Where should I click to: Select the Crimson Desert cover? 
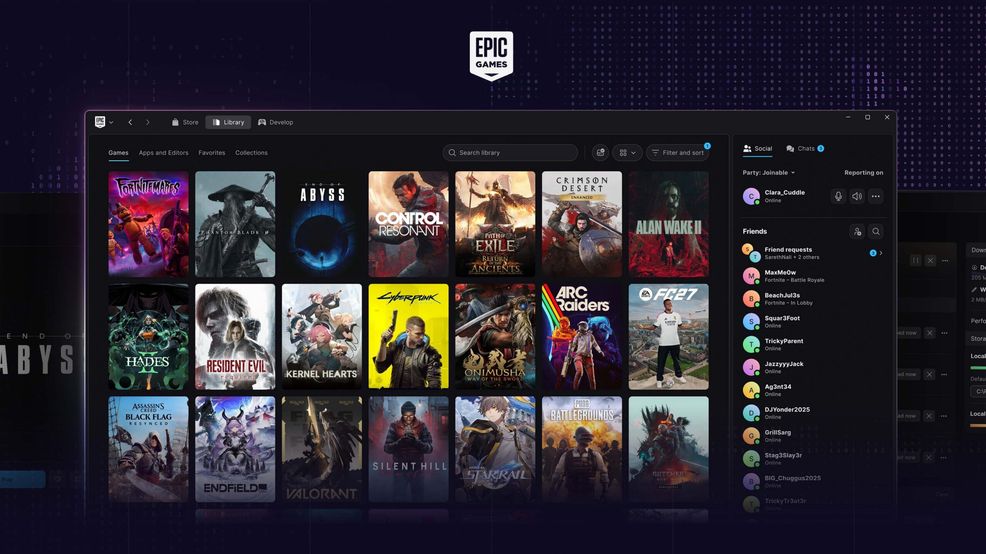pos(582,224)
